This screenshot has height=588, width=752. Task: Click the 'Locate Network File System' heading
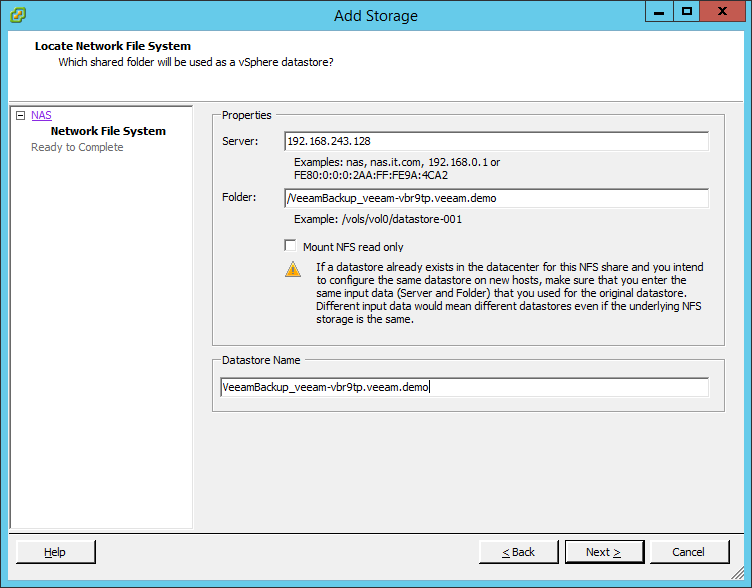(x=113, y=46)
